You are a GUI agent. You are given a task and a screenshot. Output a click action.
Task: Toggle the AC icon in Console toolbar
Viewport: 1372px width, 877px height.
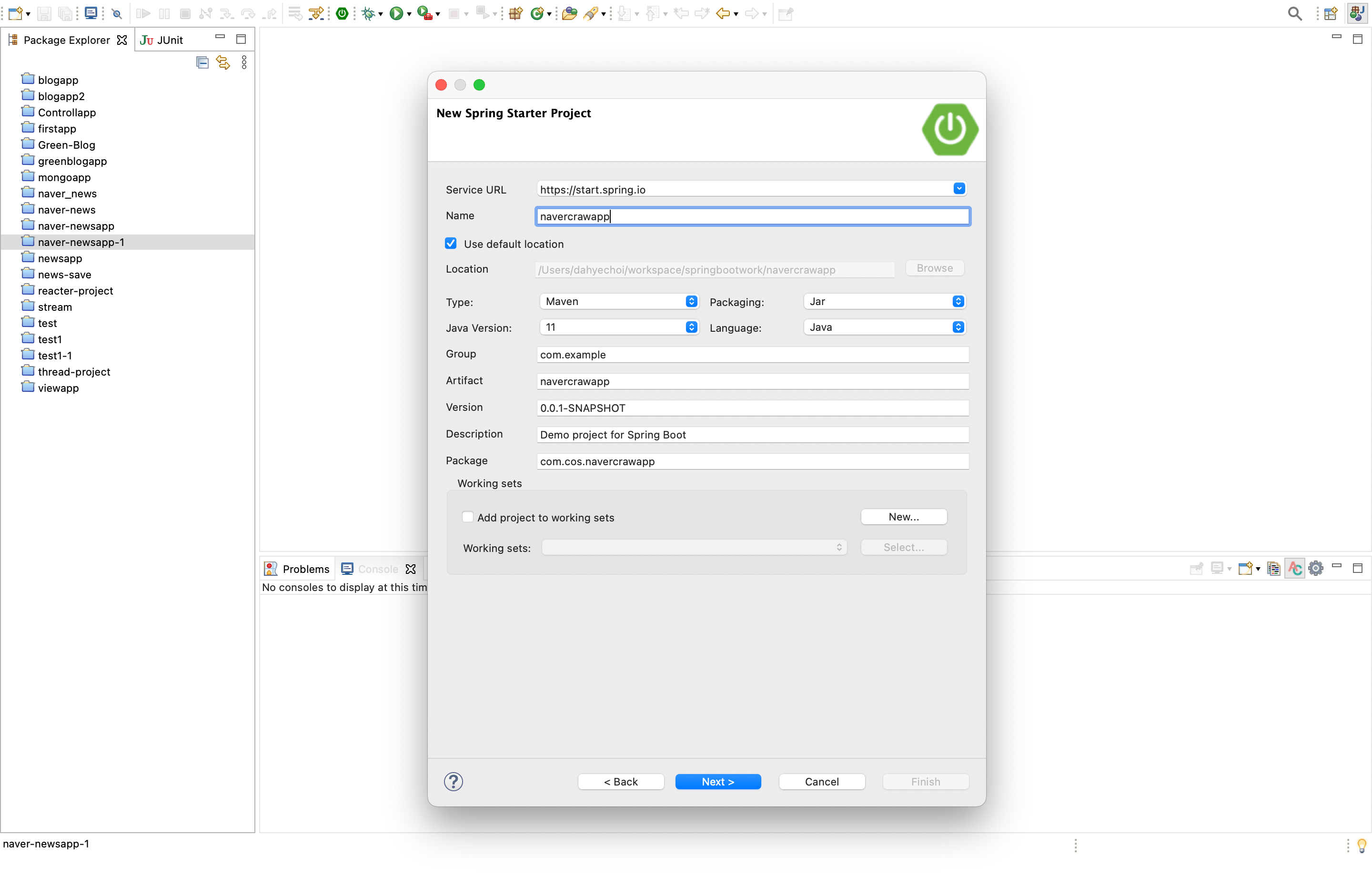click(1295, 569)
